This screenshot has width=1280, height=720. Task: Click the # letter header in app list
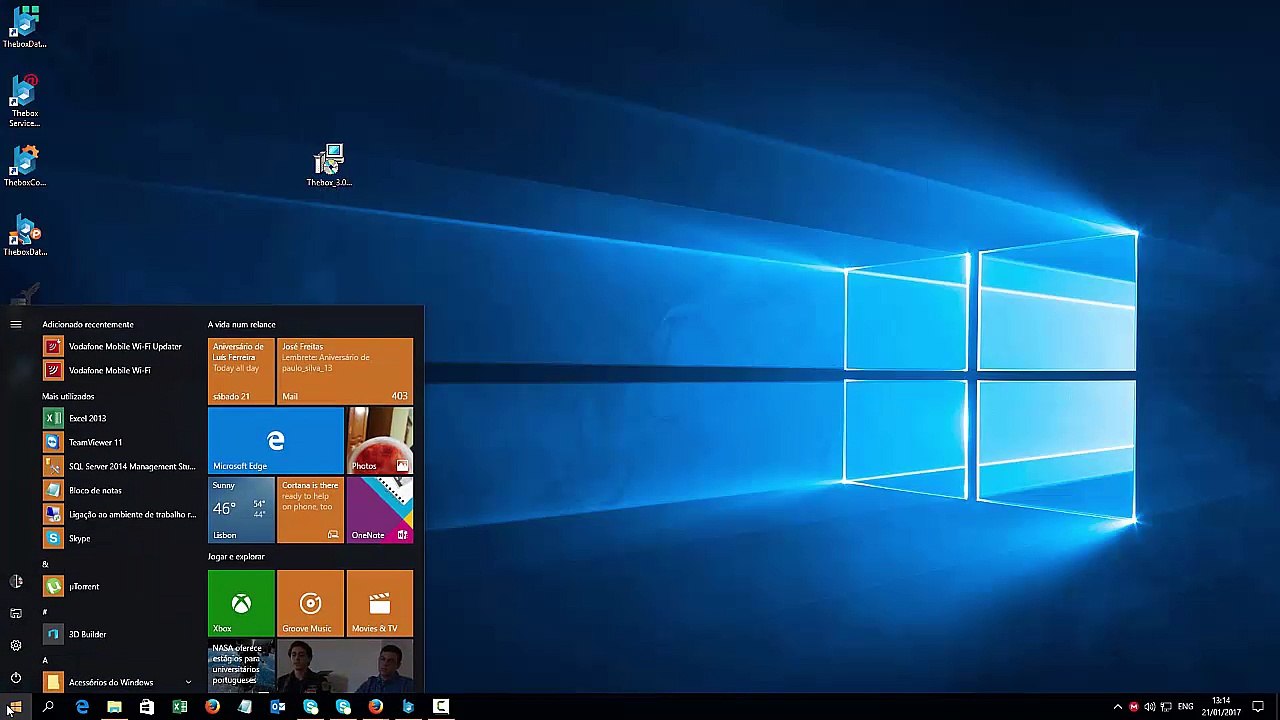coord(45,612)
